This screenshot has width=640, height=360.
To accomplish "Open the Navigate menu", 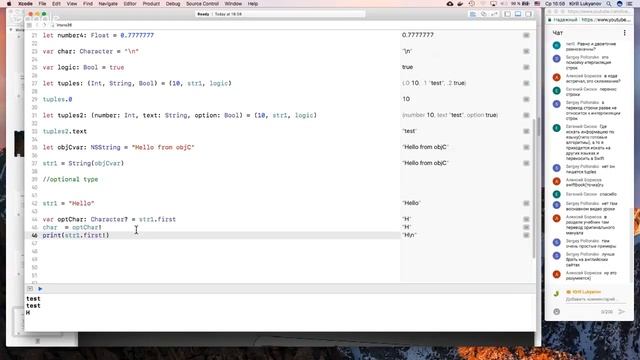I will pyautogui.click(x=108, y=4).
